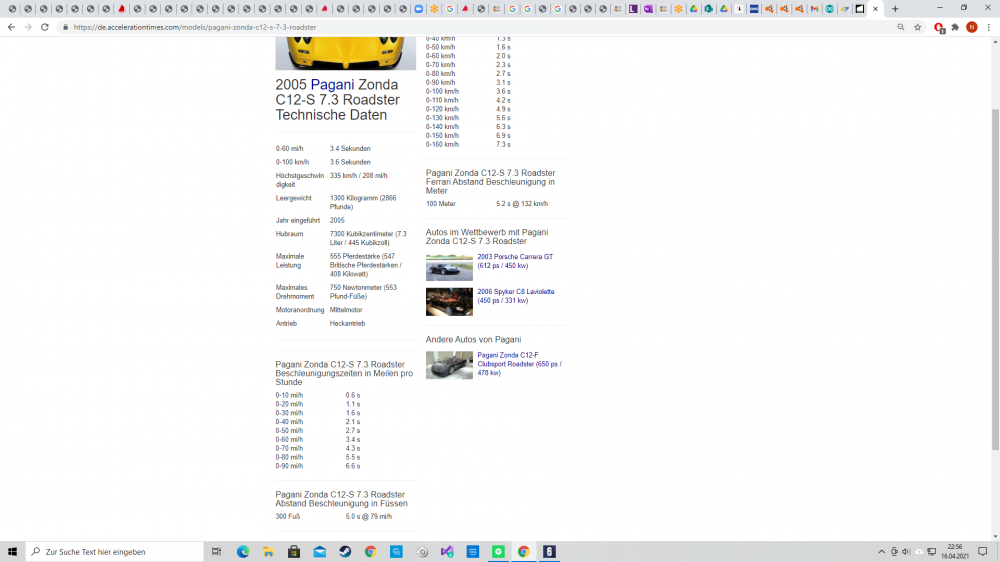Select the 'Heckantrieb' value

[348, 323]
